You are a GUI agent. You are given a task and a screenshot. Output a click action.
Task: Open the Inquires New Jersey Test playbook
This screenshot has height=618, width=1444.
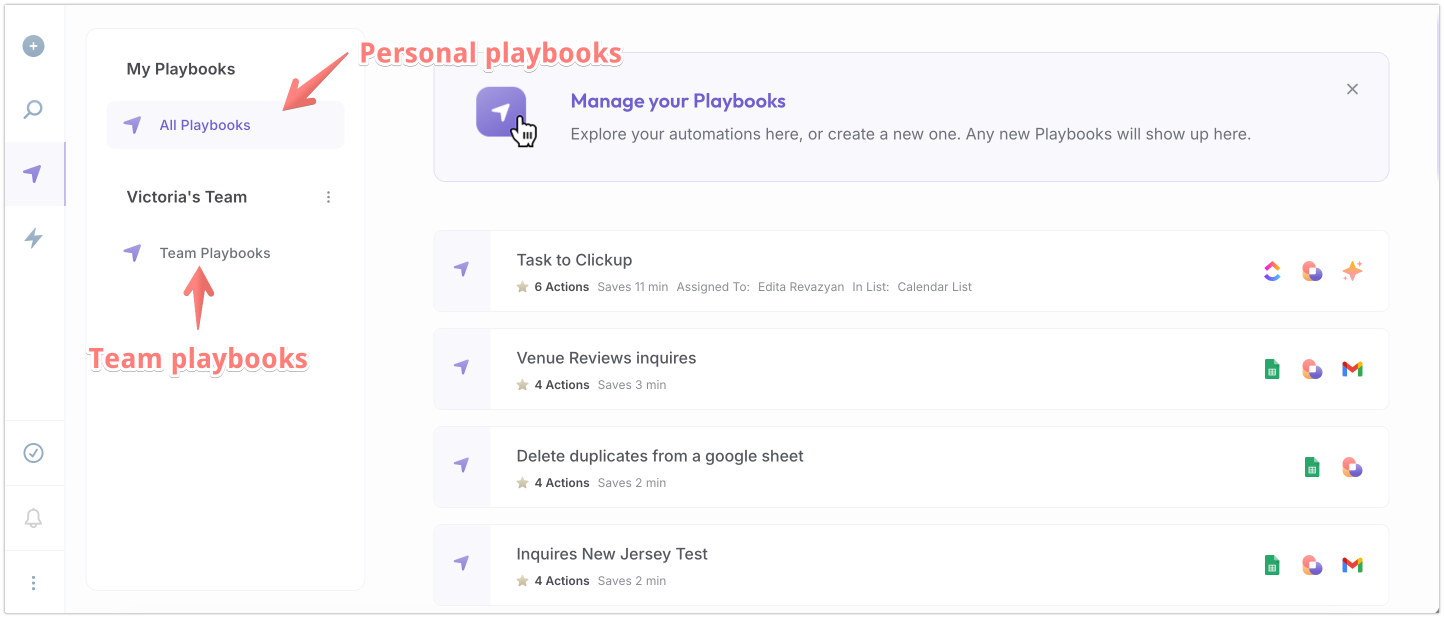tap(911, 565)
